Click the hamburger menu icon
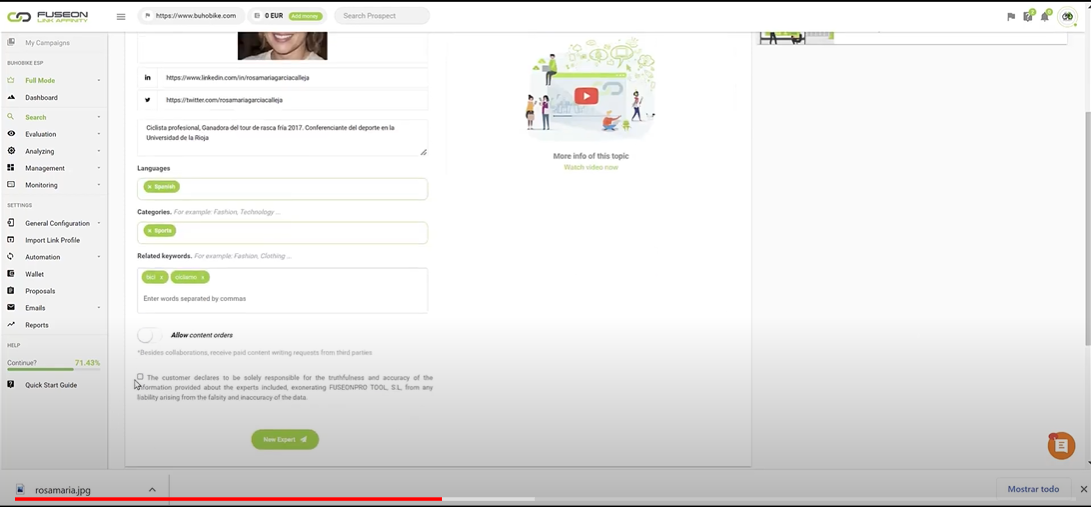Viewport: 1091px width, 507px height. [x=121, y=16]
